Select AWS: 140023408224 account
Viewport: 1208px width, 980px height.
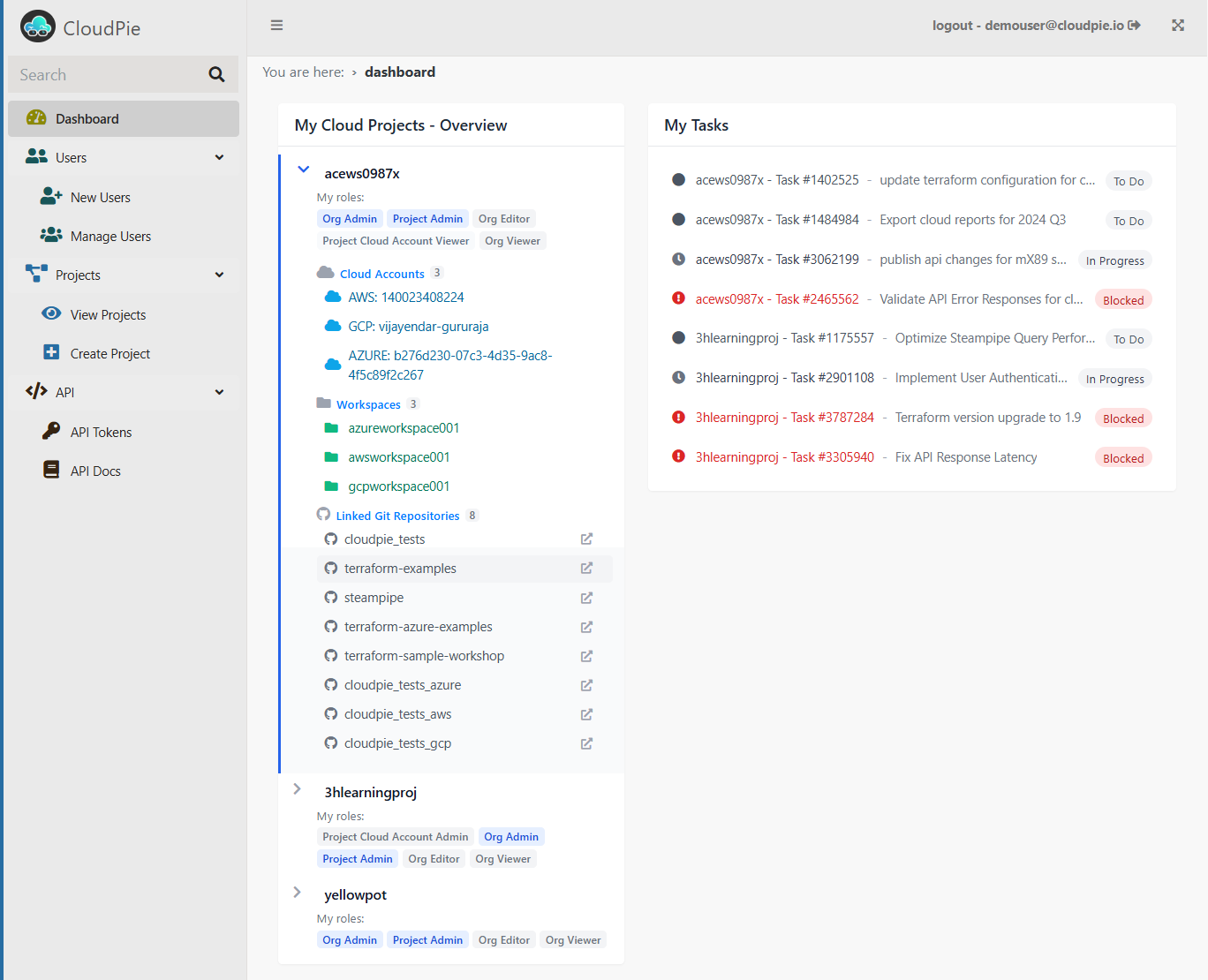click(x=406, y=298)
